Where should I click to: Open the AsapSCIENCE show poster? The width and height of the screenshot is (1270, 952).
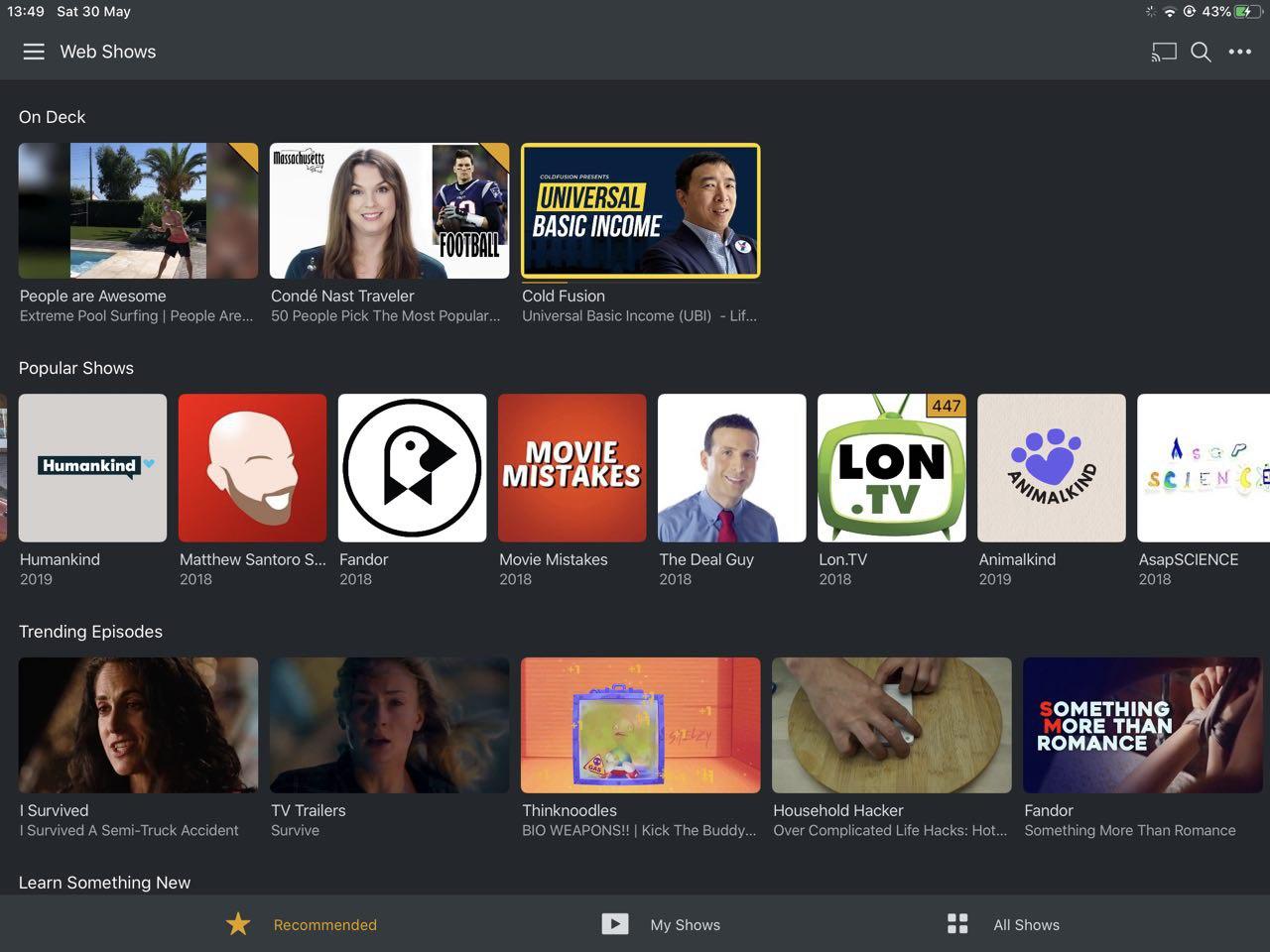[x=1204, y=468]
